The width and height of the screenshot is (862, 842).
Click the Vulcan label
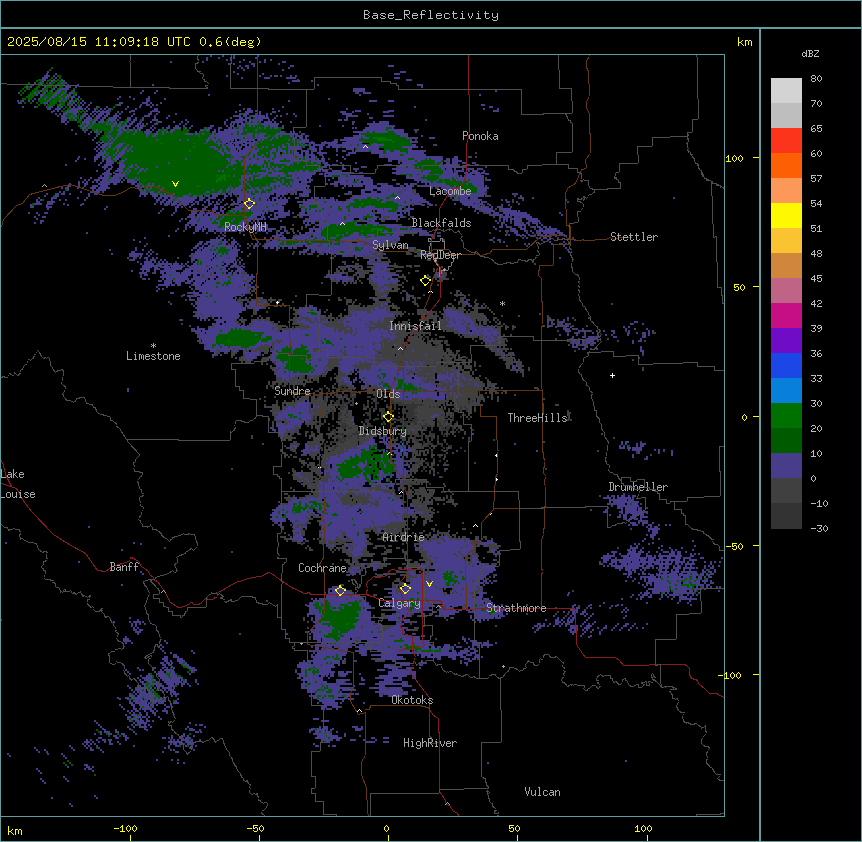point(542,792)
